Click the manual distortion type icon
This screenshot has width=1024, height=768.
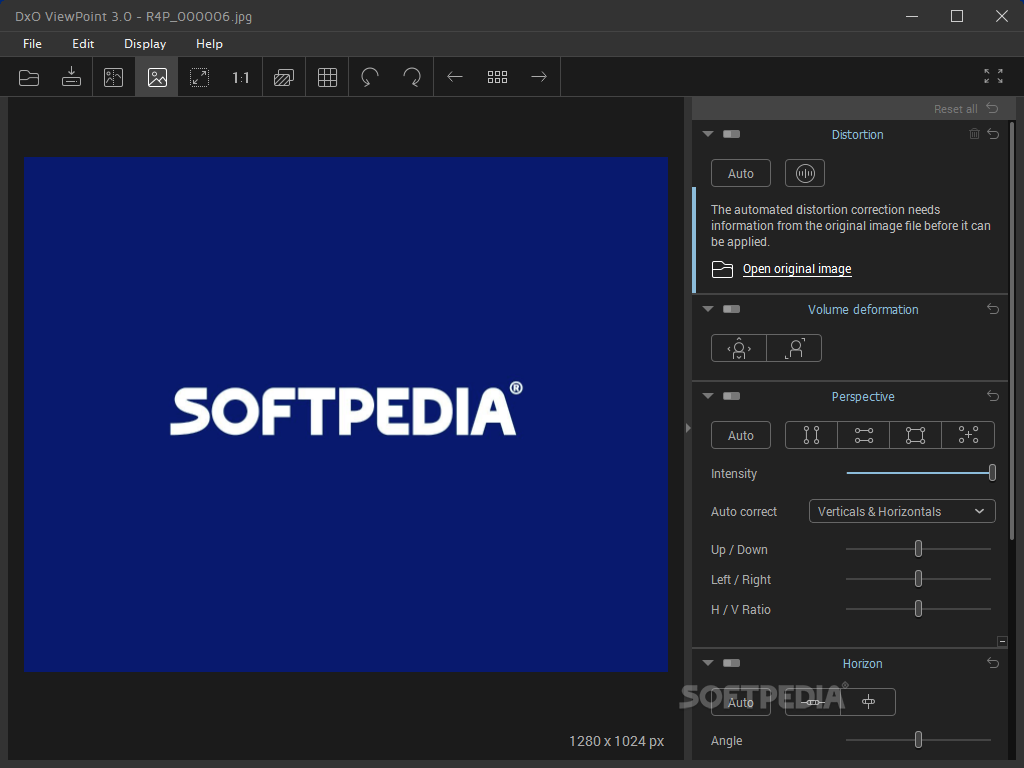pos(805,173)
